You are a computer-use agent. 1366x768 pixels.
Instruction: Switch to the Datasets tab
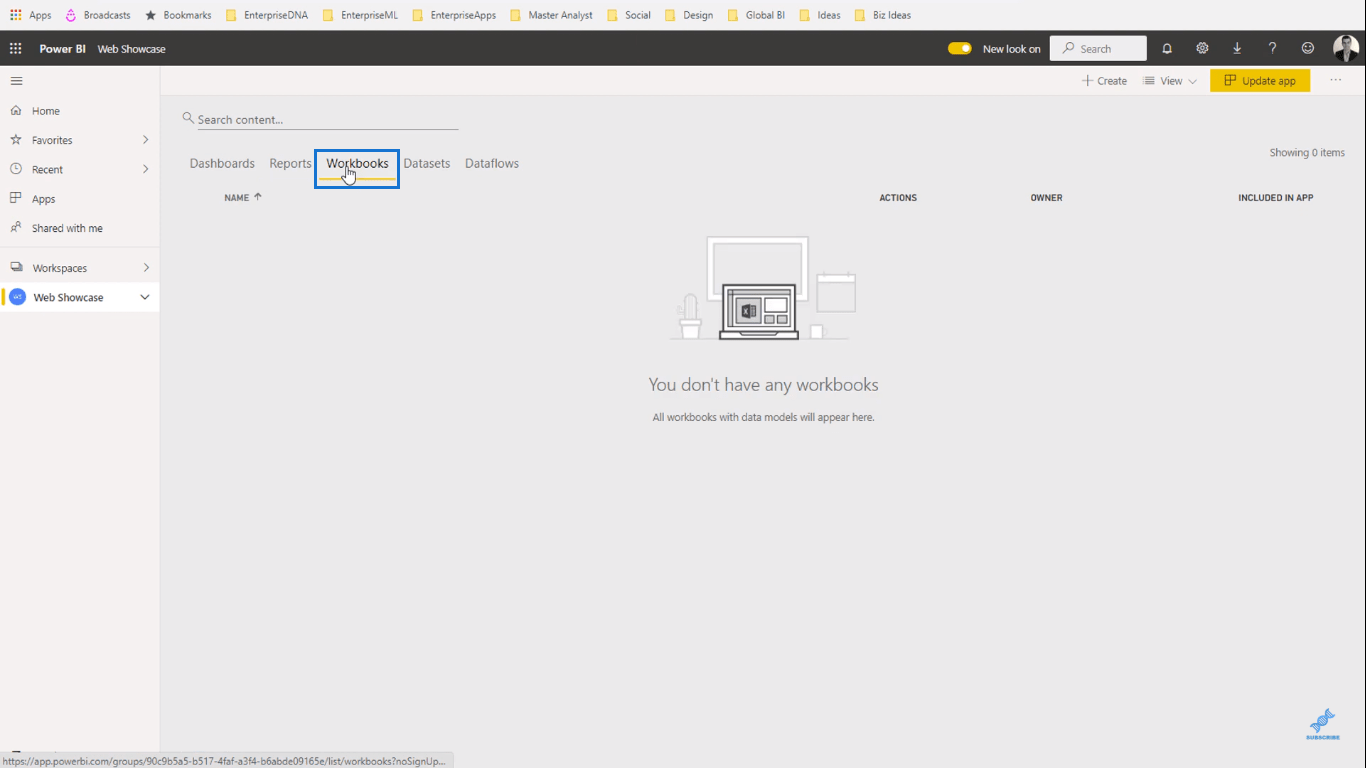[x=427, y=163]
